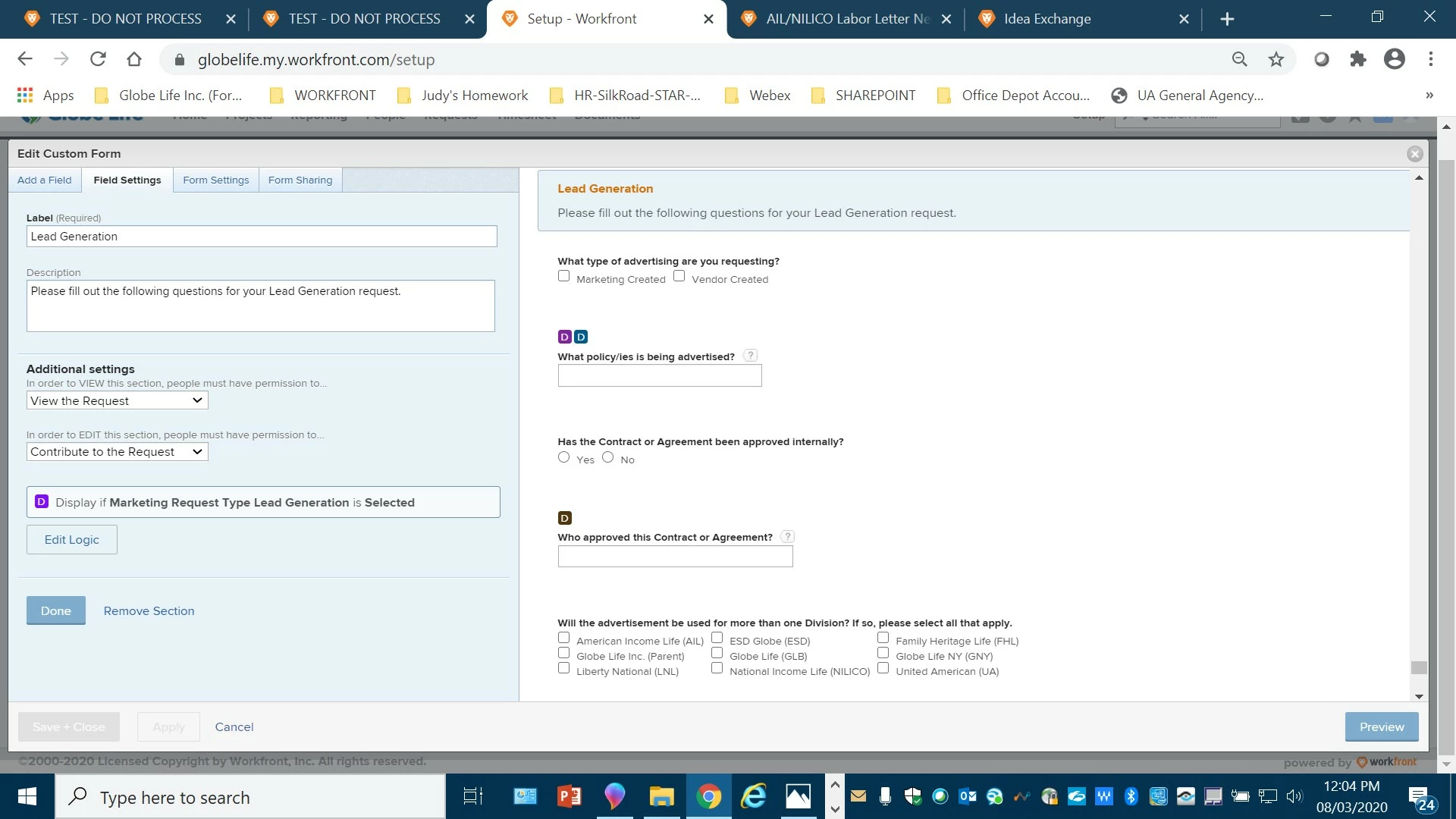Open the View the Request dropdown
Image resolution: width=1456 pixels, height=819 pixels.
tap(117, 400)
